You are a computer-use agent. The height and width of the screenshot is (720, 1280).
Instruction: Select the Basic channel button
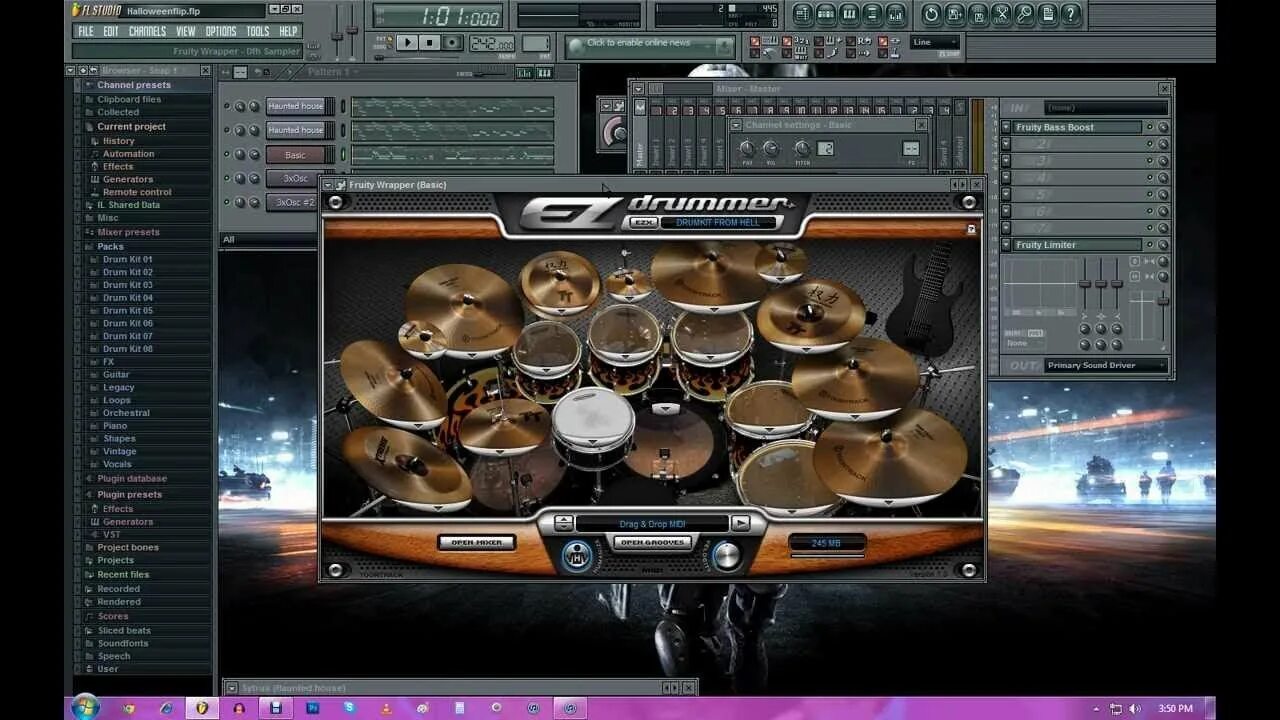tap(296, 154)
